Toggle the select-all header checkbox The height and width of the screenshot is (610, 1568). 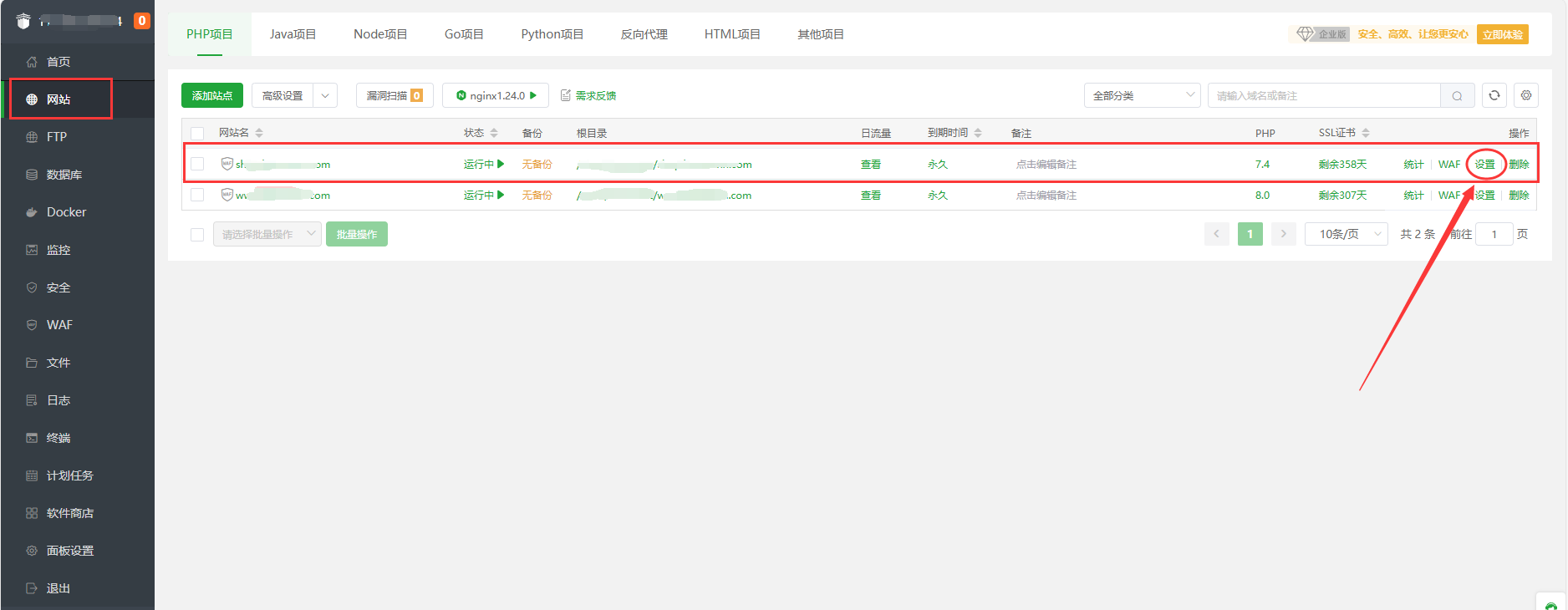197,133
